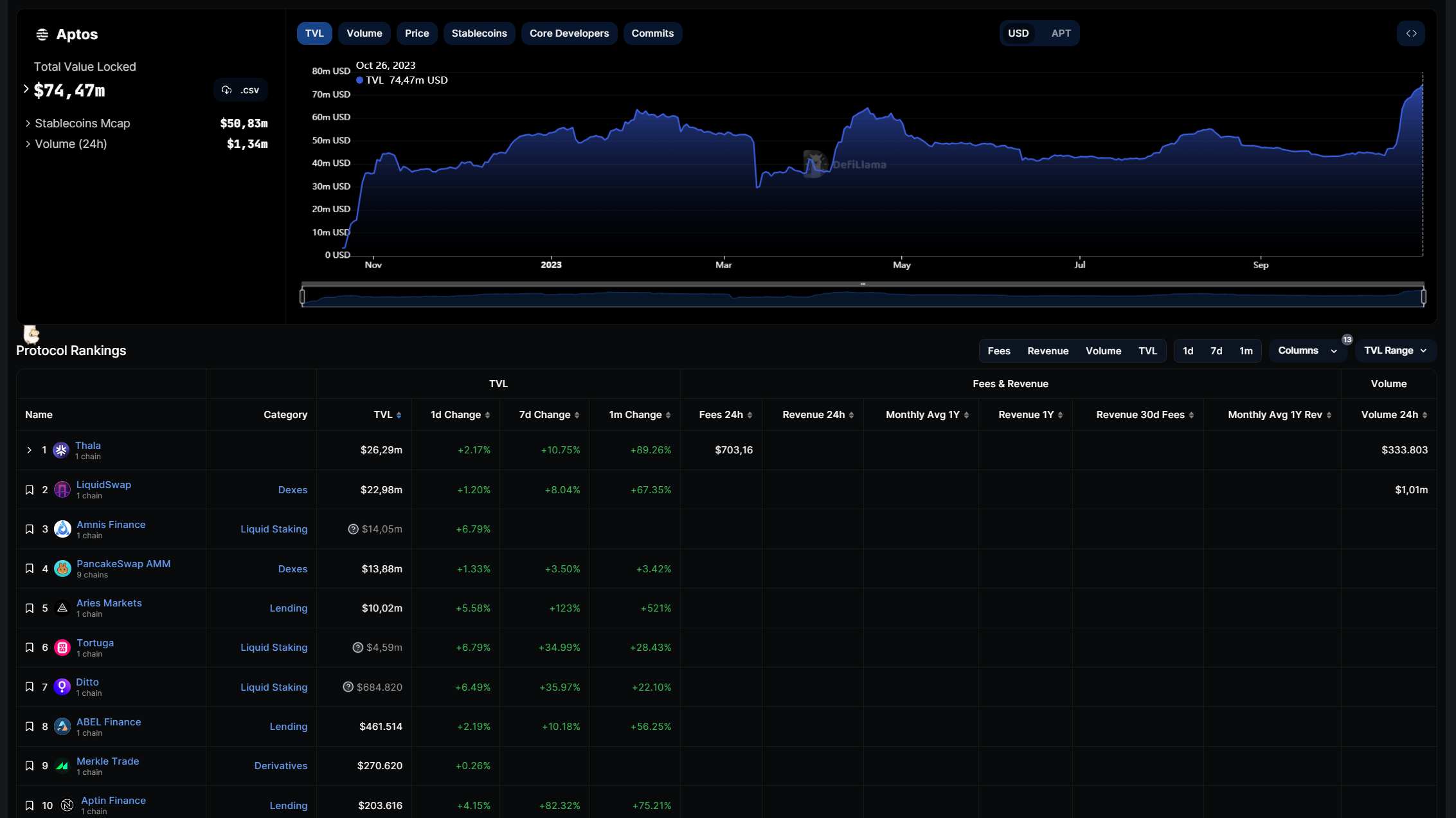Screen dimensions: 1456x818
Task: Click the right handle of chart range slider
Action: click(x=1423, y=296)
